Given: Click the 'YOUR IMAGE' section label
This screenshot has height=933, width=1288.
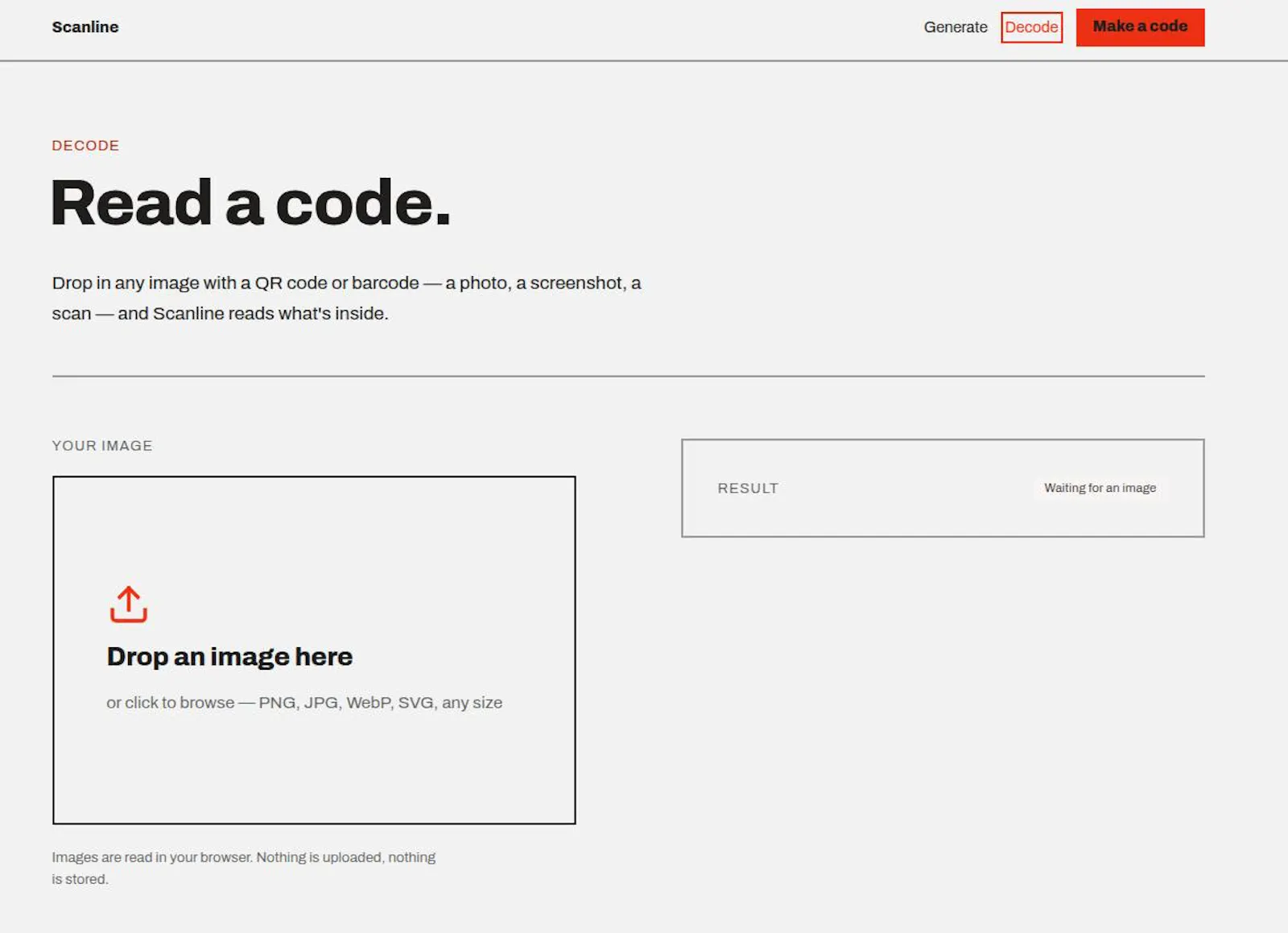Looking at the screenshot, I should (102, 446).
